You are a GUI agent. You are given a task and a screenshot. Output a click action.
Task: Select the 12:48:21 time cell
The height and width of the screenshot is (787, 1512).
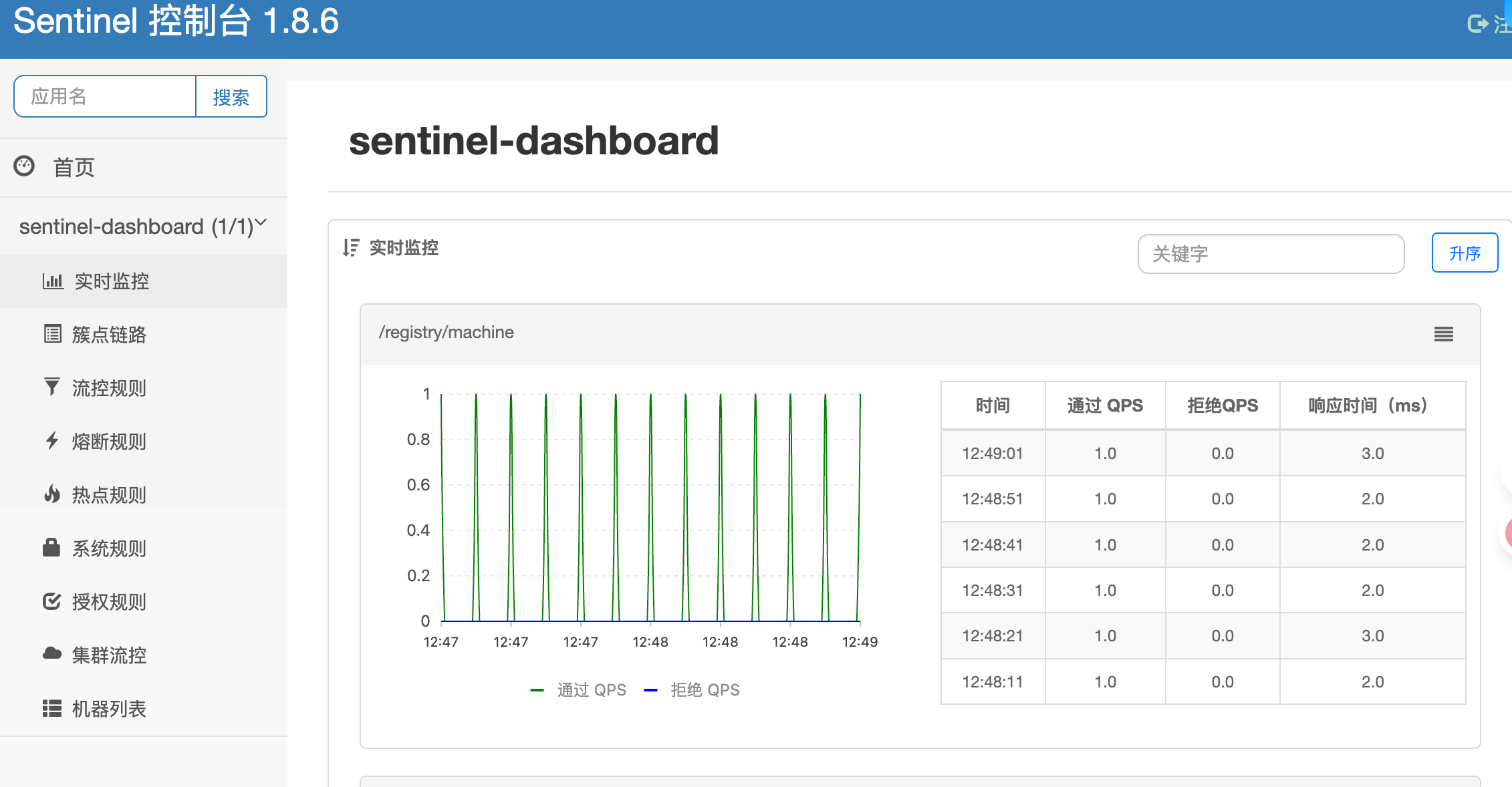[x=993, y=636]
